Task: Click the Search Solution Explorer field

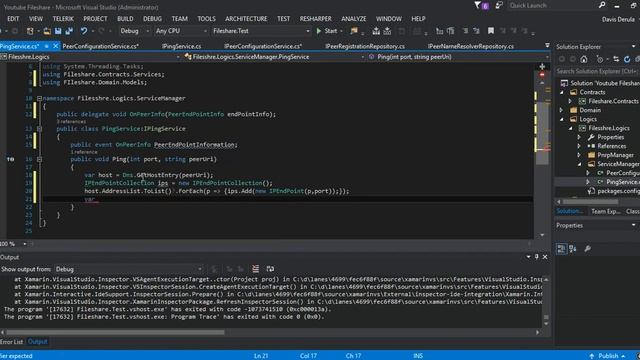Action: click(597, 71)
